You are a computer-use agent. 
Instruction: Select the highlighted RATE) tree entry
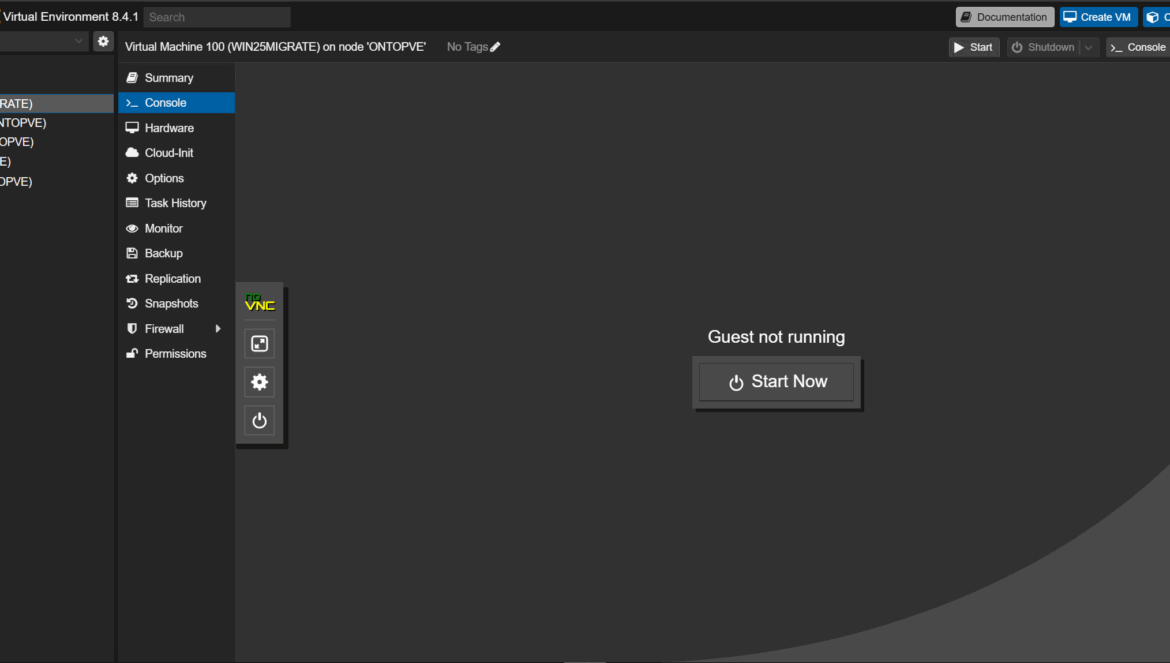57,104
